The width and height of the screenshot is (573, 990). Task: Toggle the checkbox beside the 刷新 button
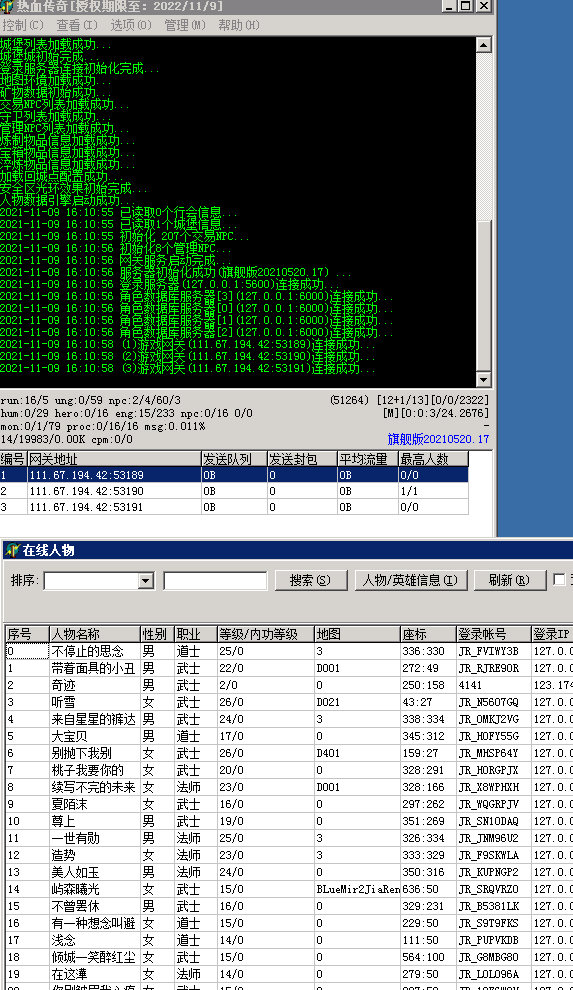[559, 580]
